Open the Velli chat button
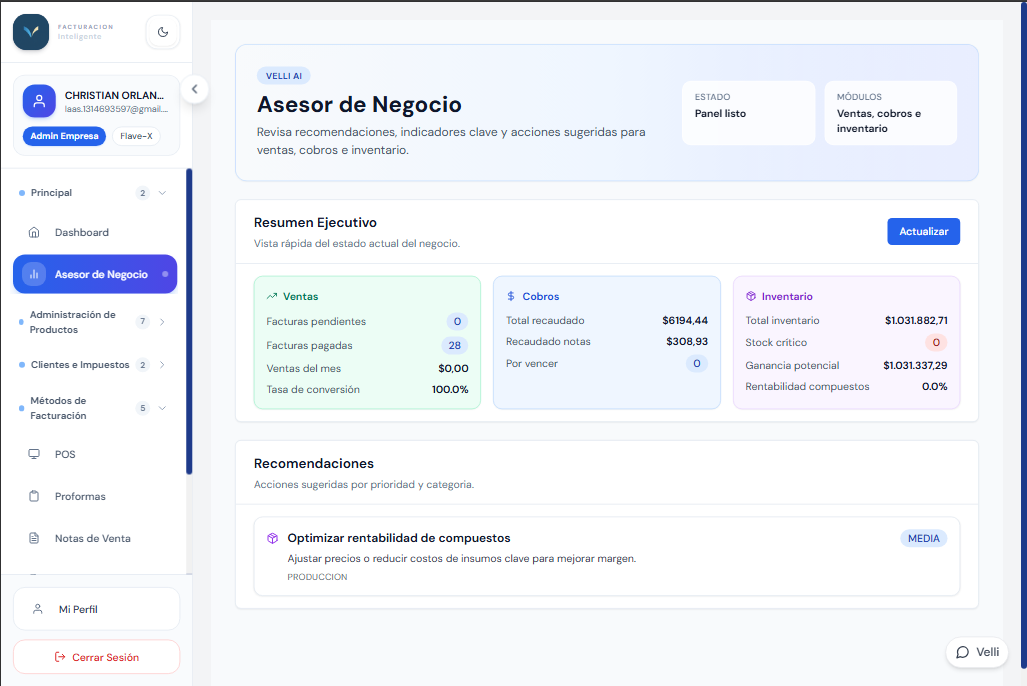Viewport: 1027px width, 686px height. (x=977, y=652)
